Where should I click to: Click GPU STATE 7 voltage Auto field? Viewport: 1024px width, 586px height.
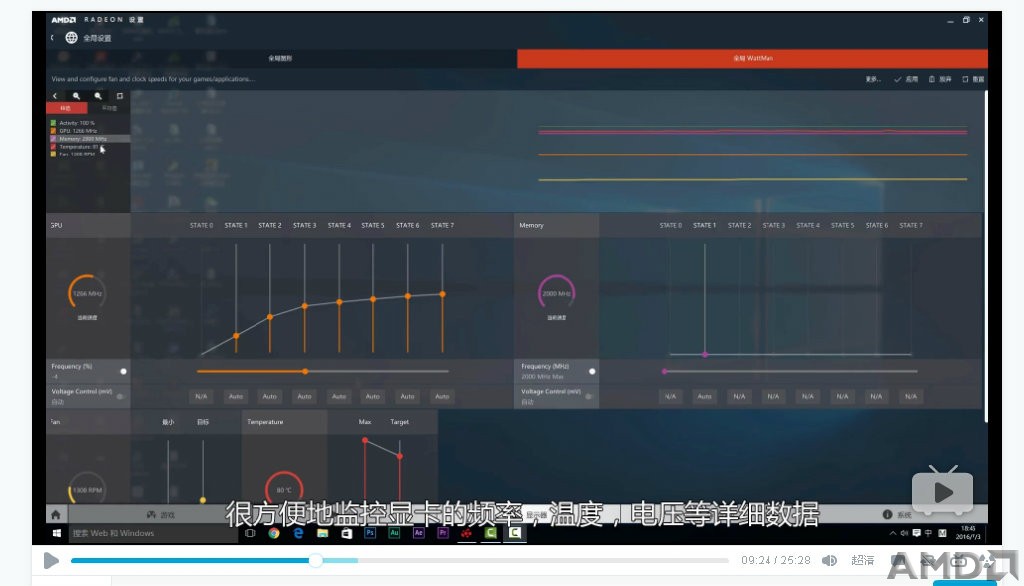point(442,397)
